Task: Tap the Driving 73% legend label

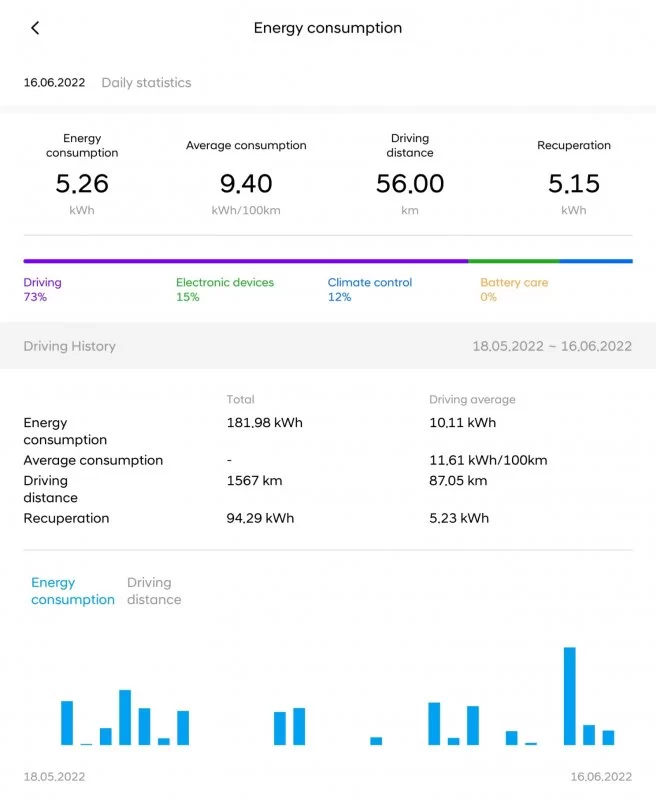Action: tap(42, 290)
